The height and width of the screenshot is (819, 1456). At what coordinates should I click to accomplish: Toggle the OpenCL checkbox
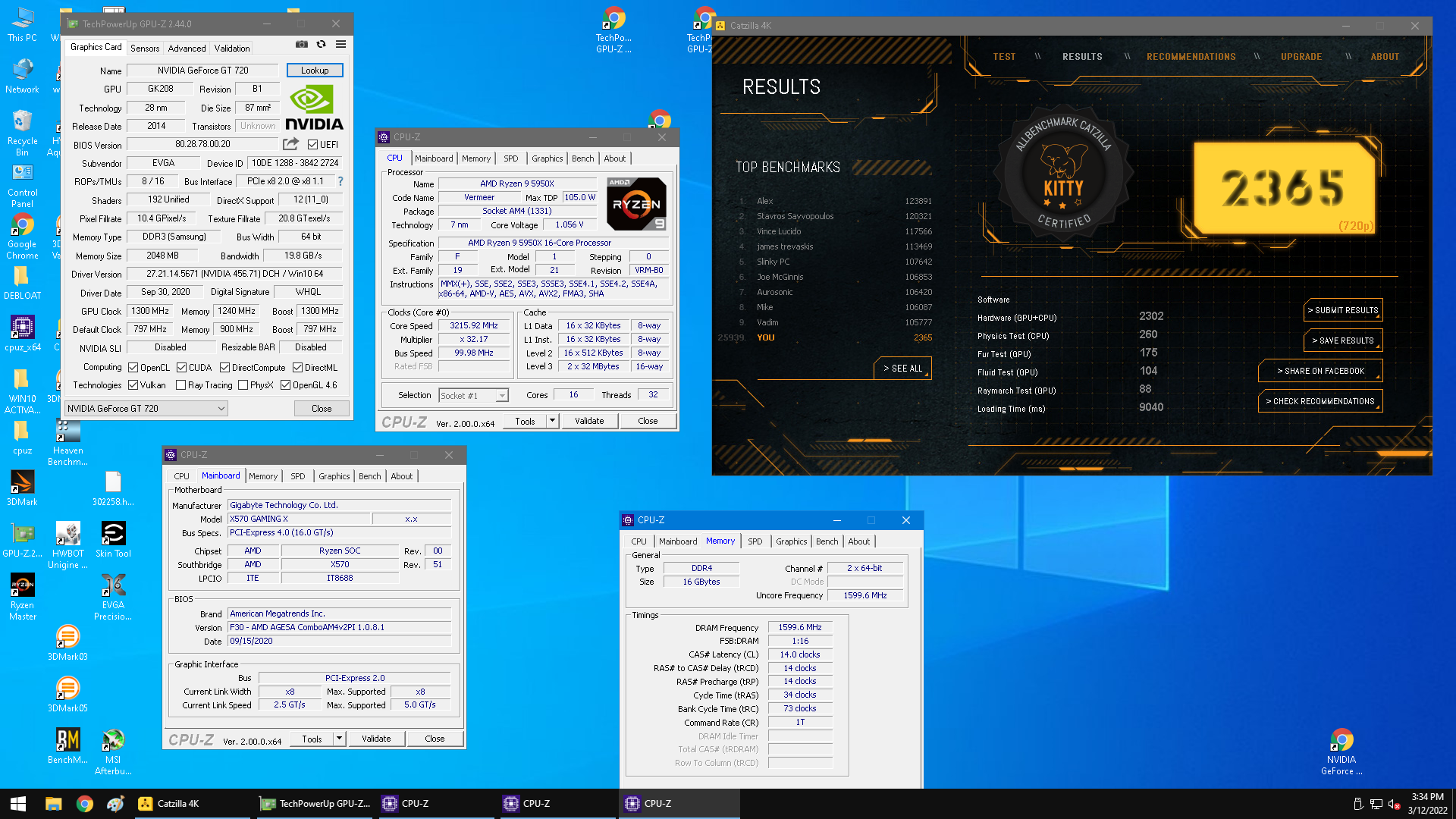(x=133, y=368)
